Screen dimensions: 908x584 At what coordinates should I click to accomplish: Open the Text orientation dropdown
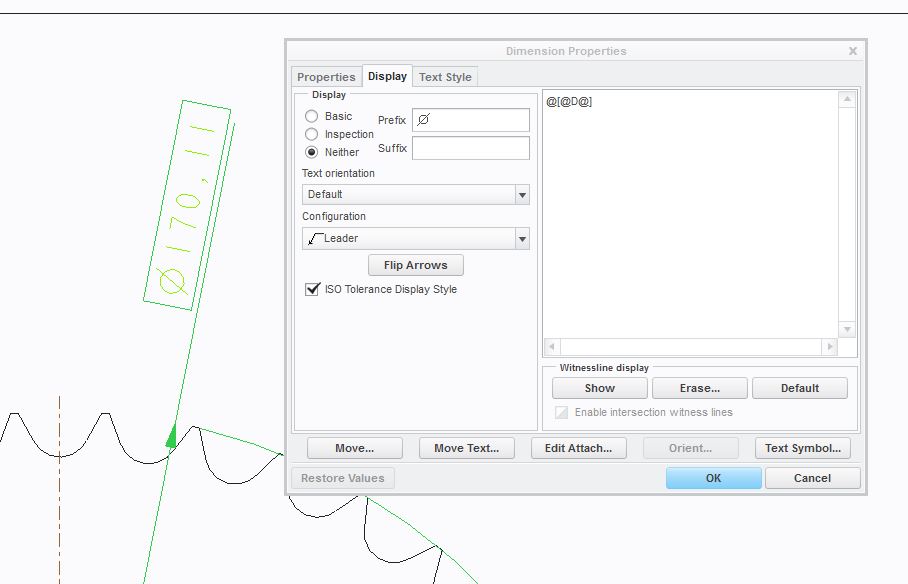tap(416, 195)
